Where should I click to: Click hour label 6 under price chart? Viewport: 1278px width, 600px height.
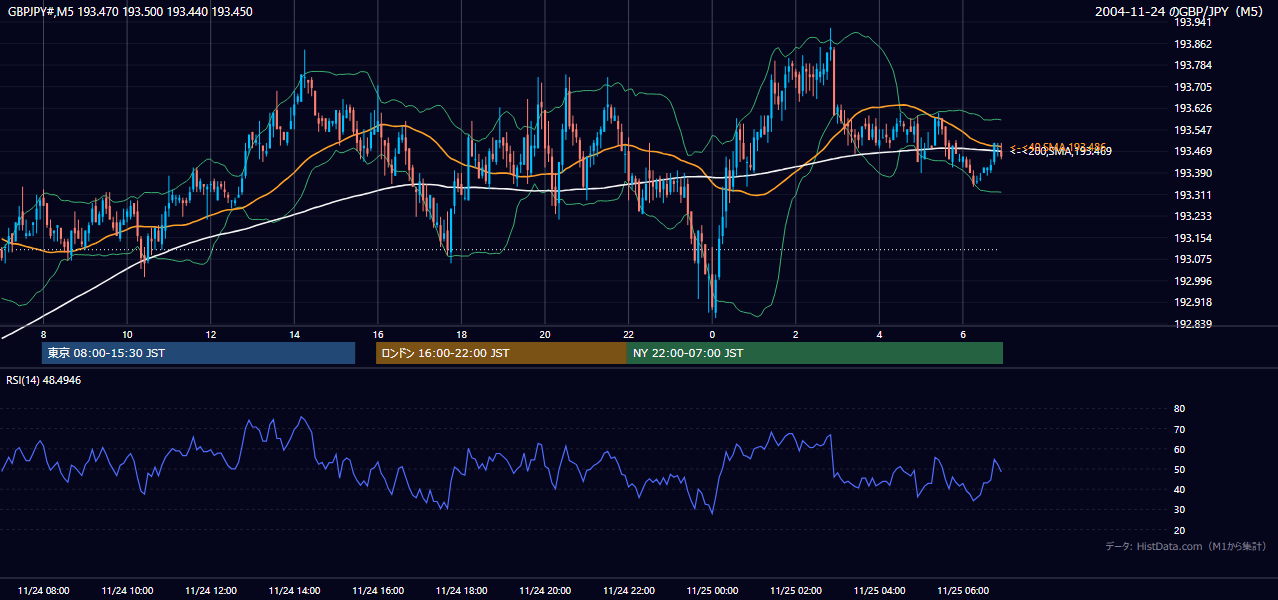963,334
